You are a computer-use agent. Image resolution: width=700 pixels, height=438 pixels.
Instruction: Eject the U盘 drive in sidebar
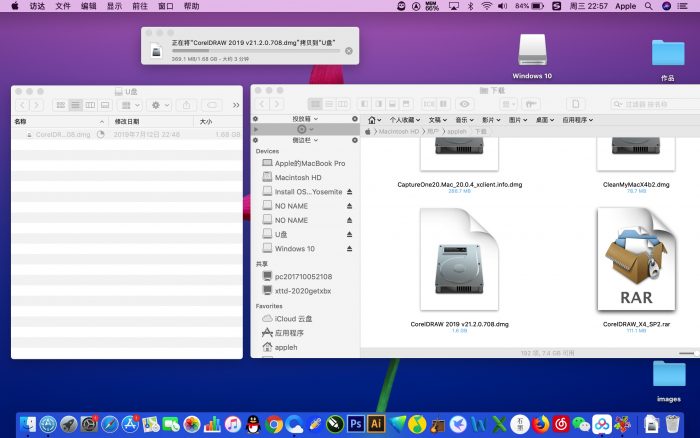point(349,234)
